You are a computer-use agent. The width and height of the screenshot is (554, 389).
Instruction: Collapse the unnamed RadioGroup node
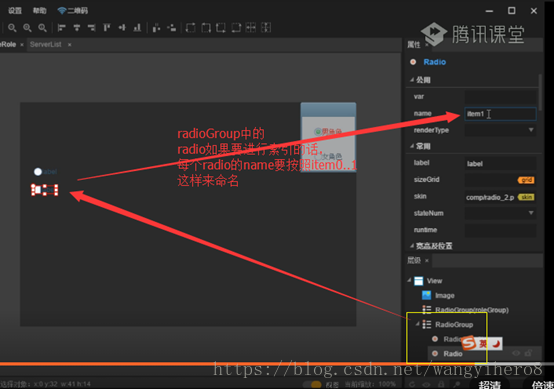point(417,324)
